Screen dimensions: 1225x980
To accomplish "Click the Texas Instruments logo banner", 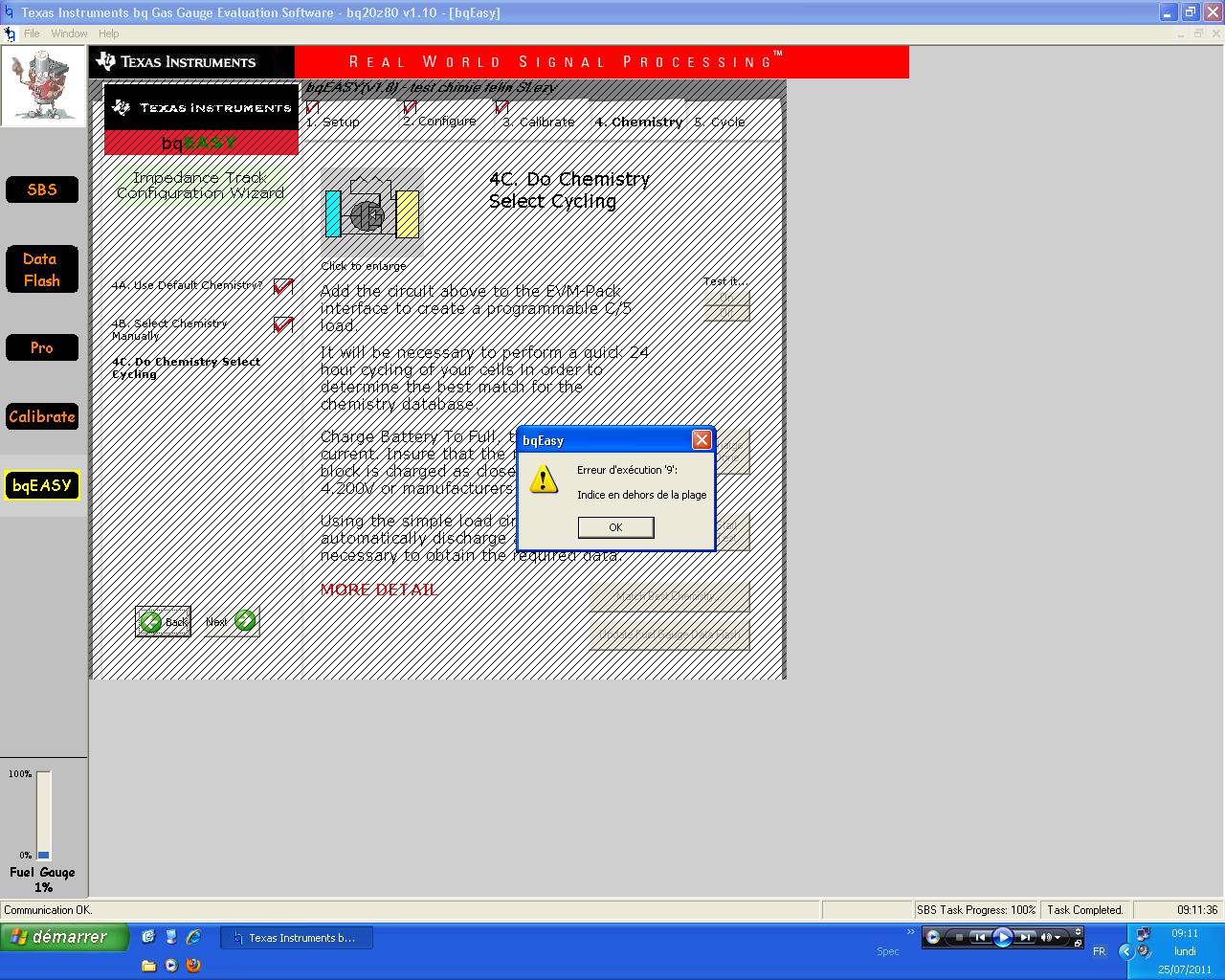I will (192, 61).
